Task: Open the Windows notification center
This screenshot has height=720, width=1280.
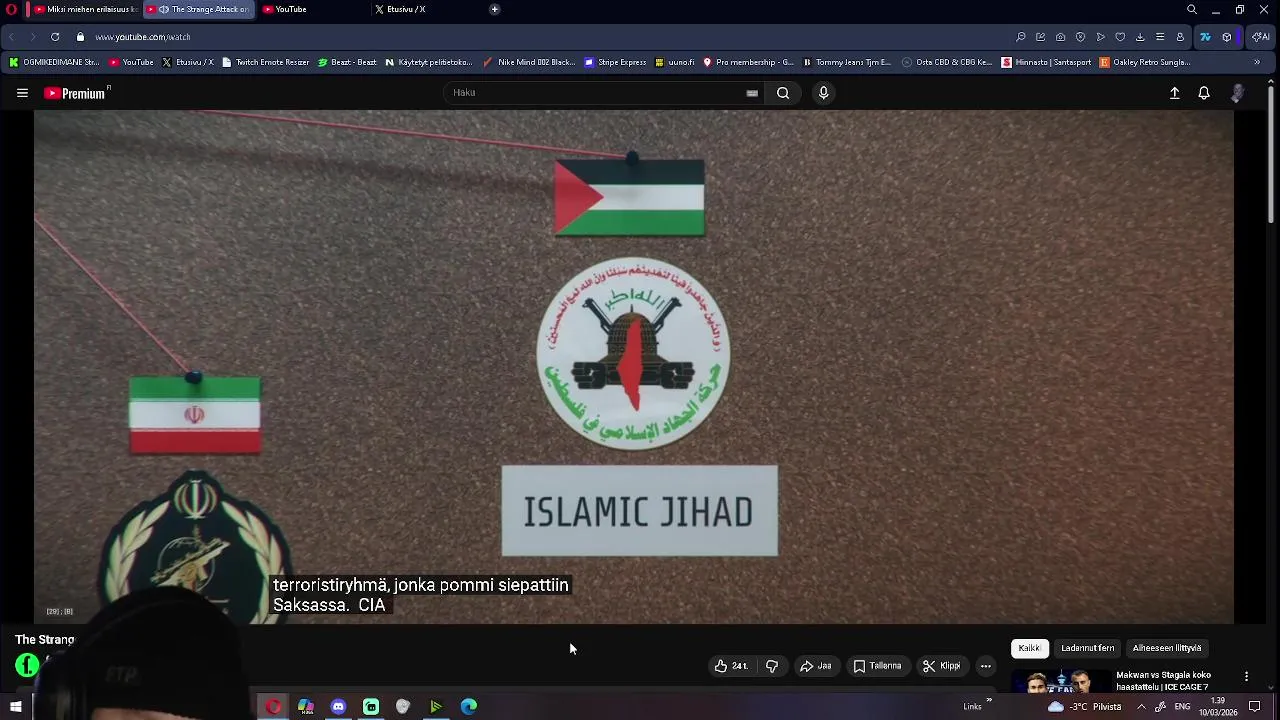Action: (x=1255, y=707)
